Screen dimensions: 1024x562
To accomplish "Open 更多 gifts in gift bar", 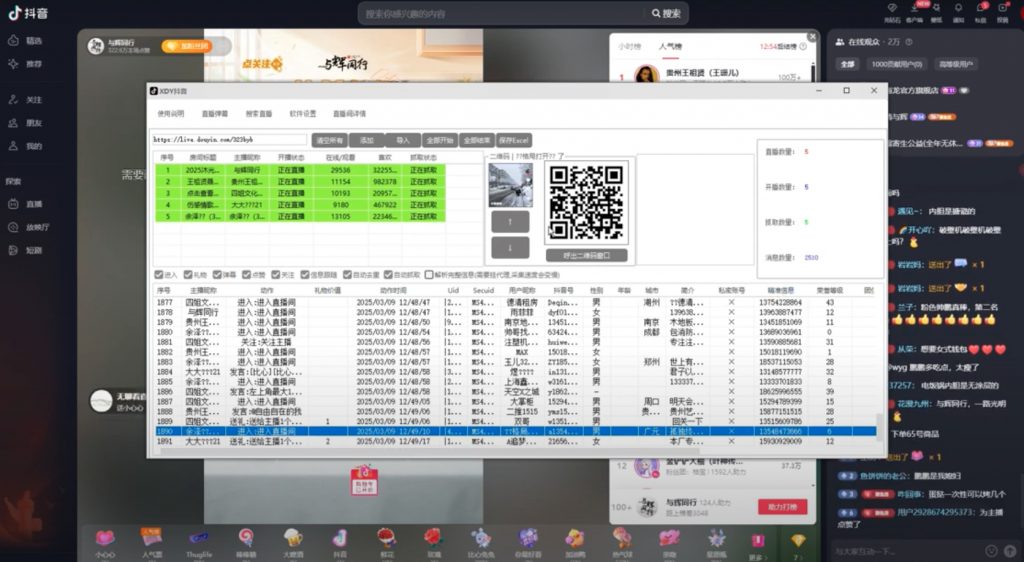I will click(756, 547).
